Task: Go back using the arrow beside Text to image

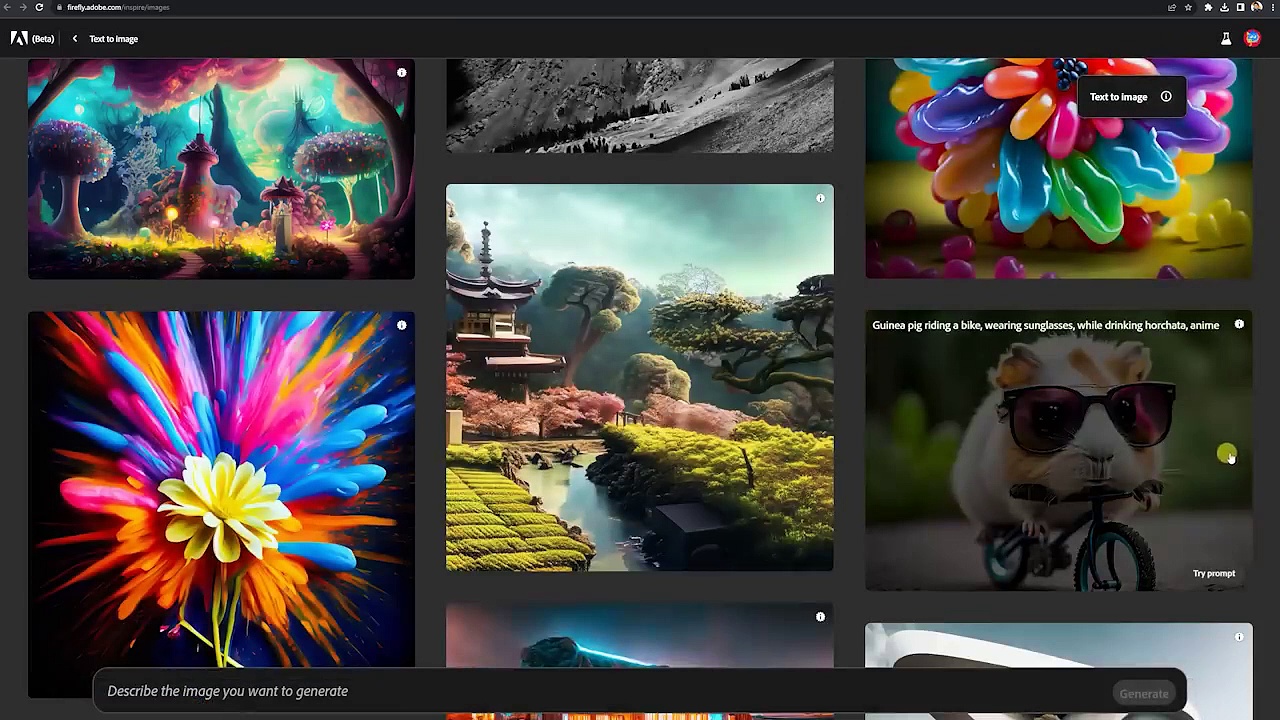Action: click(74, 39)
